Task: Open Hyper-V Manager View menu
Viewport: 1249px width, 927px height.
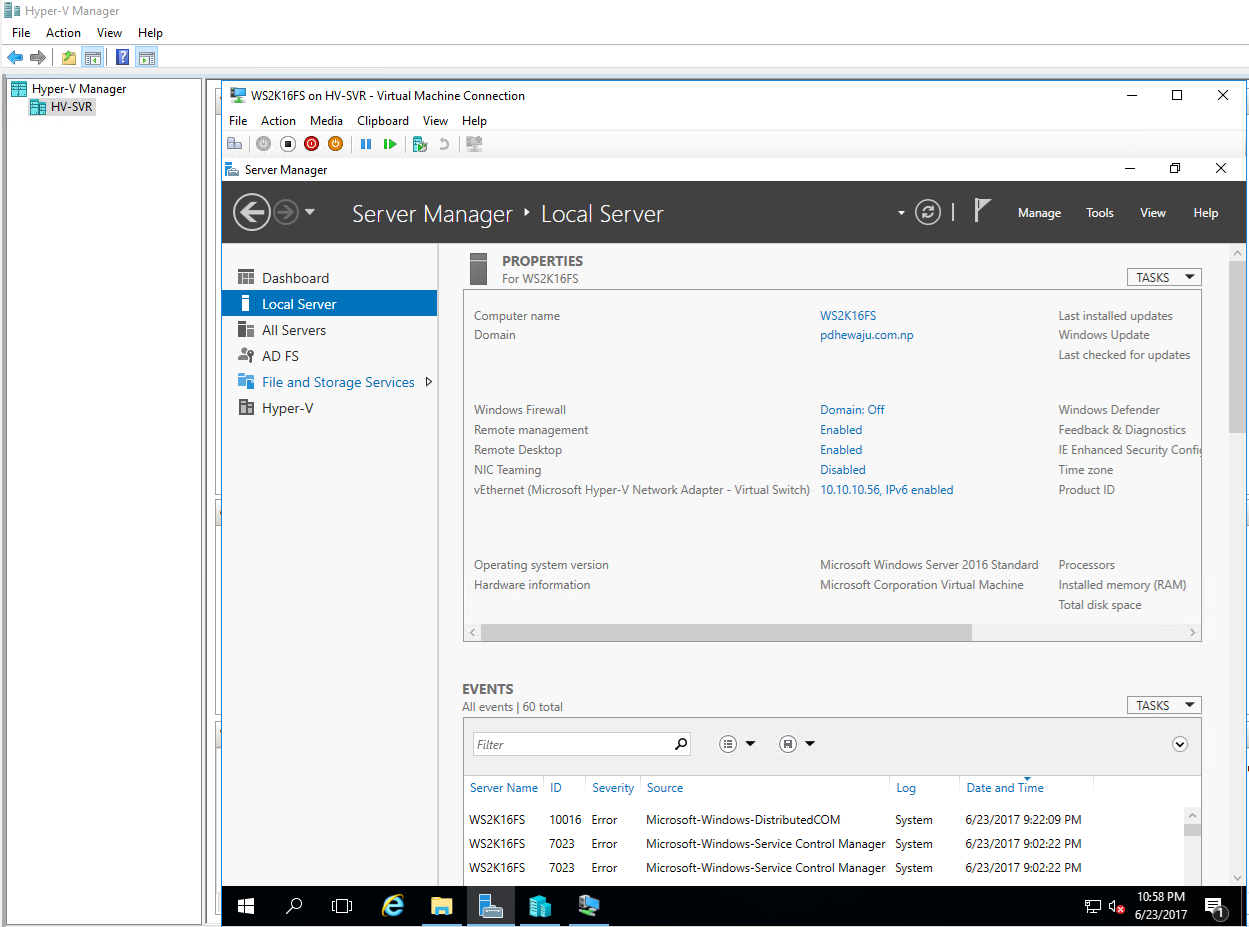Action: coord(109,33)
